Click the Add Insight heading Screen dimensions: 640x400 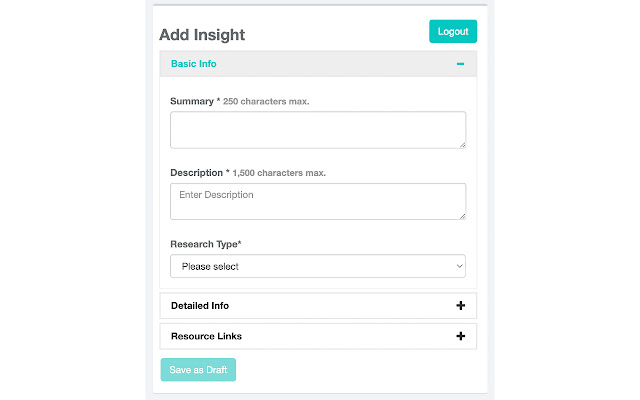202,35
